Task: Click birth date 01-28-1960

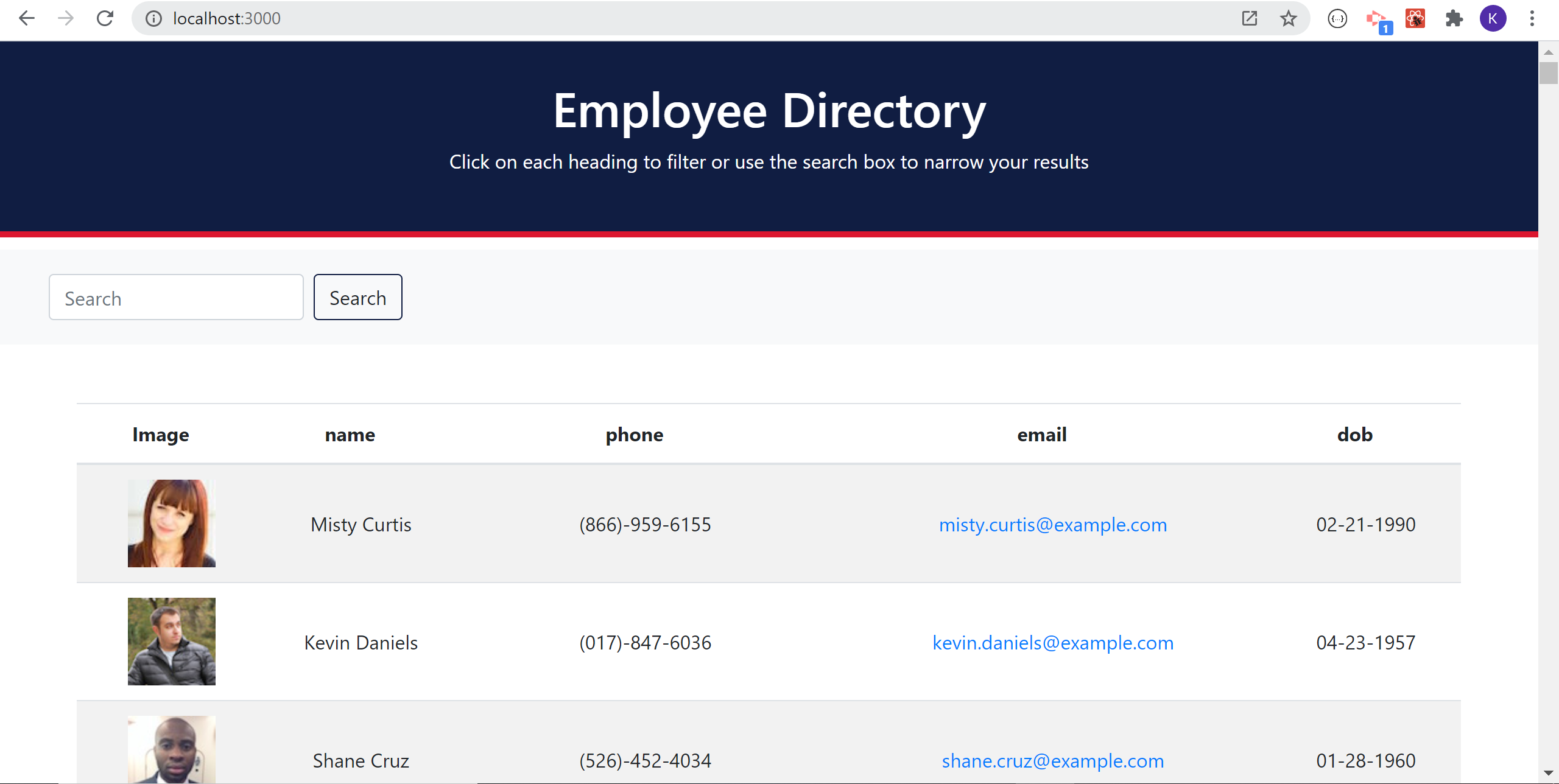Action: (1366, 761)
